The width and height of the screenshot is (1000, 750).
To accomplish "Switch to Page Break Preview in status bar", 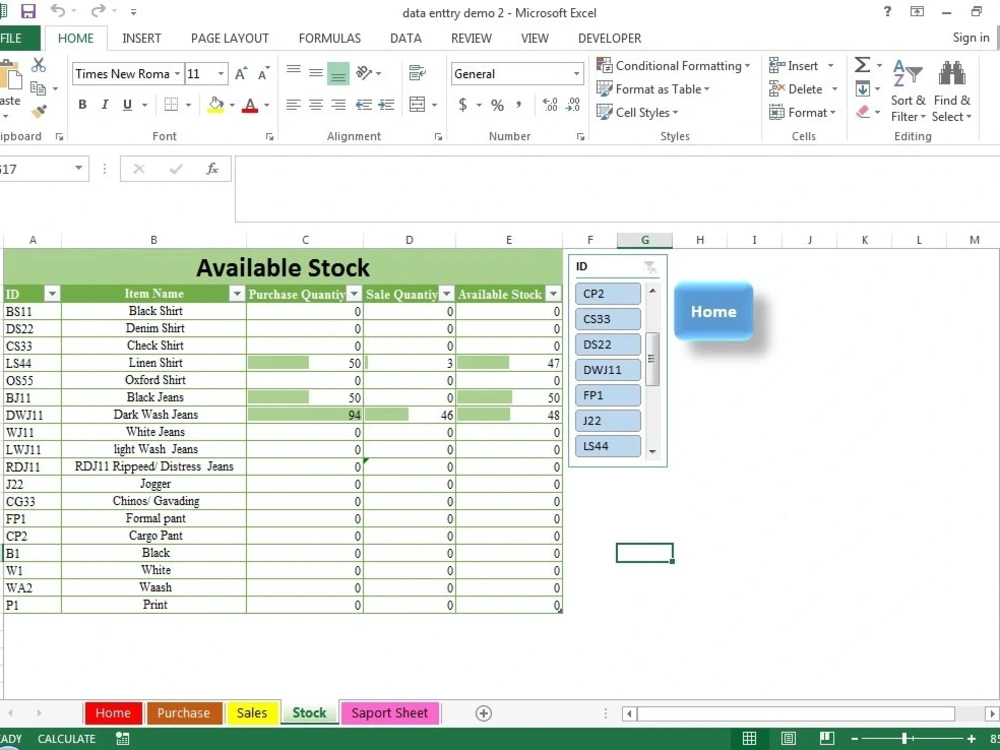I will [827, 739].
